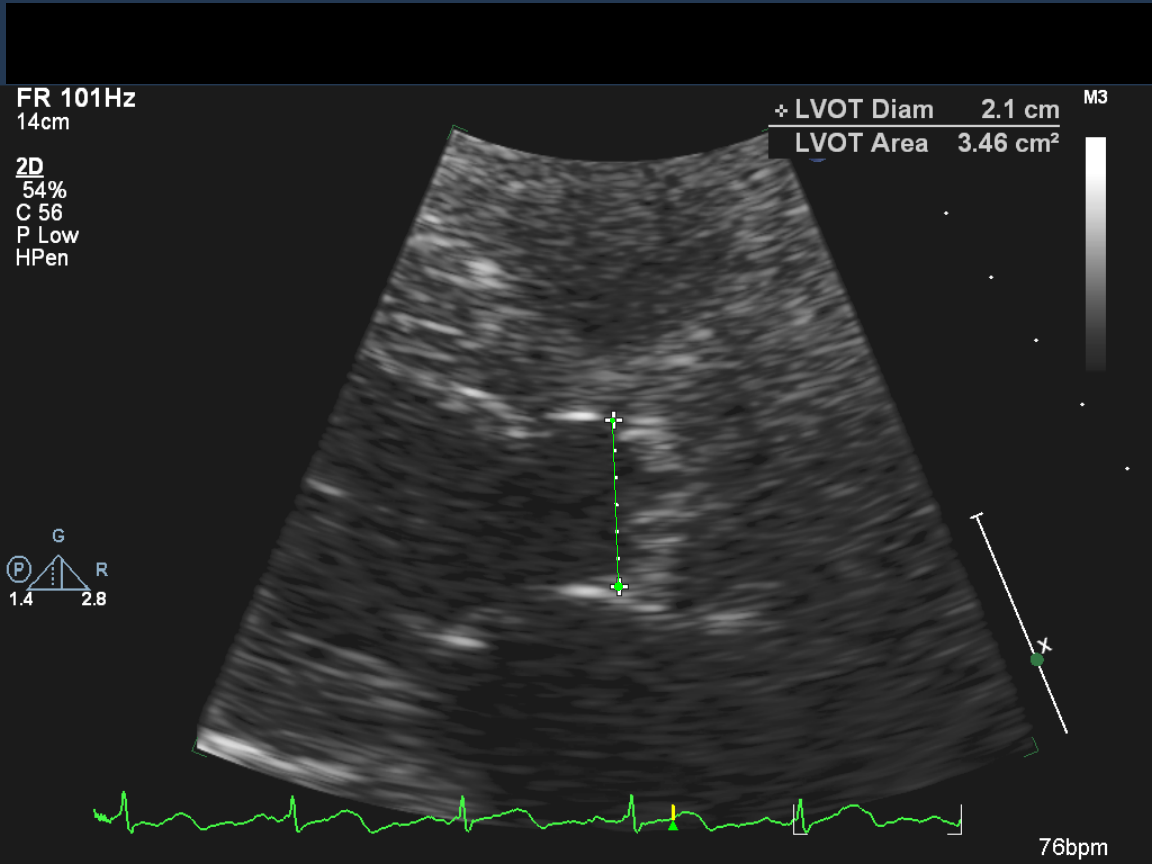1152x864 pixels.
Task: Click the right ECG loop bracket
Action: pos(958,817)
